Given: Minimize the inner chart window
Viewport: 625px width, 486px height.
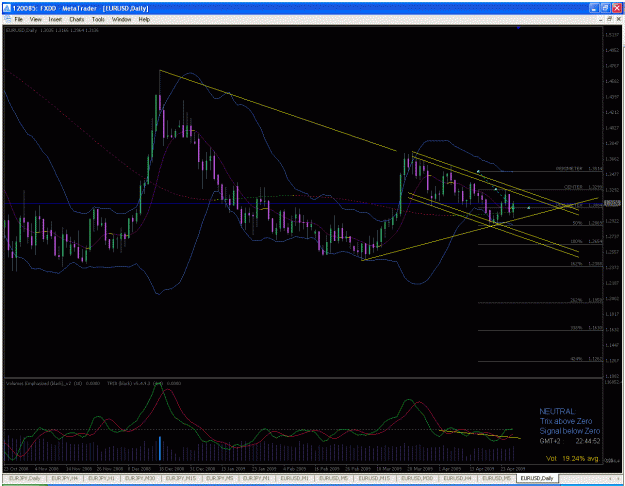Looking at the screenshot, I should (601, 19).
